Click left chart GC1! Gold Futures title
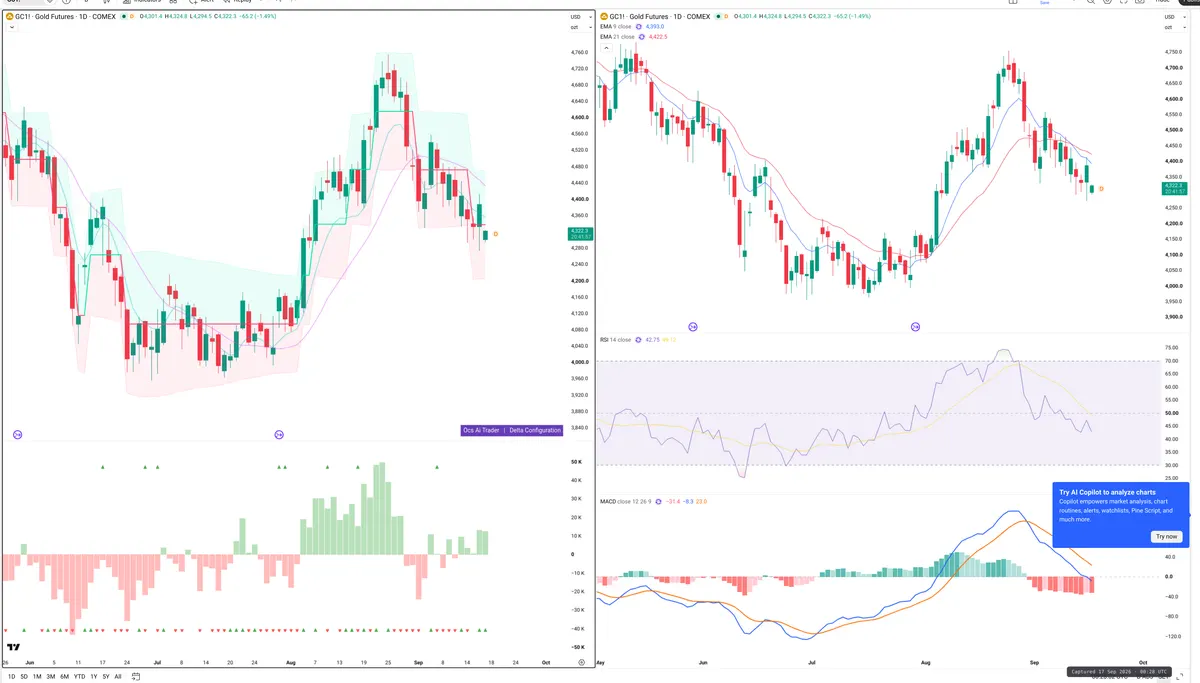Screen dimensions: 1200x683 point(65,17)
